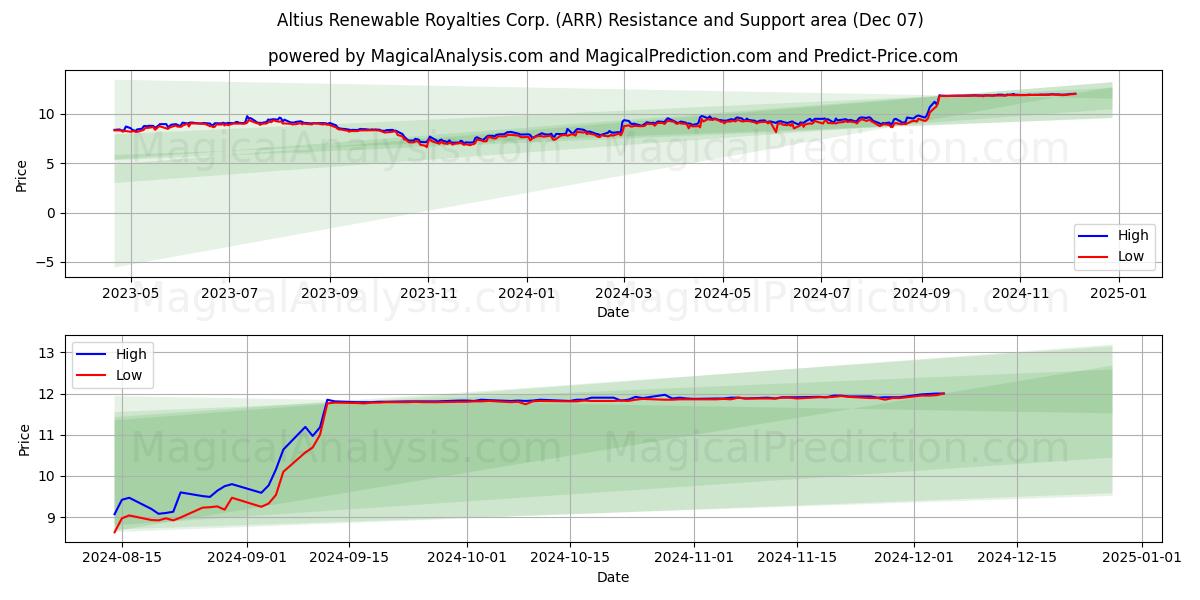
Task: Click the 'Date' axis label under bottom chart
Action: (613, 577)
